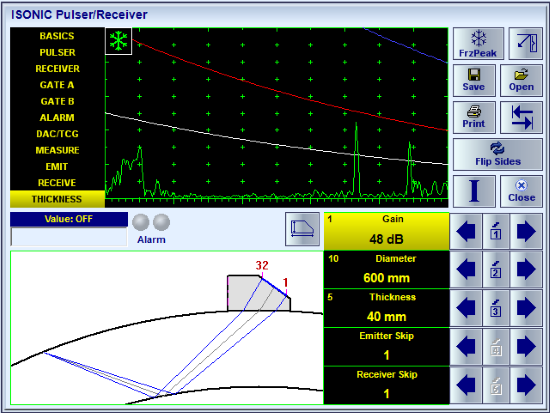Viewport: 550px width, 413px height.
Task: Select the Emitter Skip parameter
Action: coord(386,347)
